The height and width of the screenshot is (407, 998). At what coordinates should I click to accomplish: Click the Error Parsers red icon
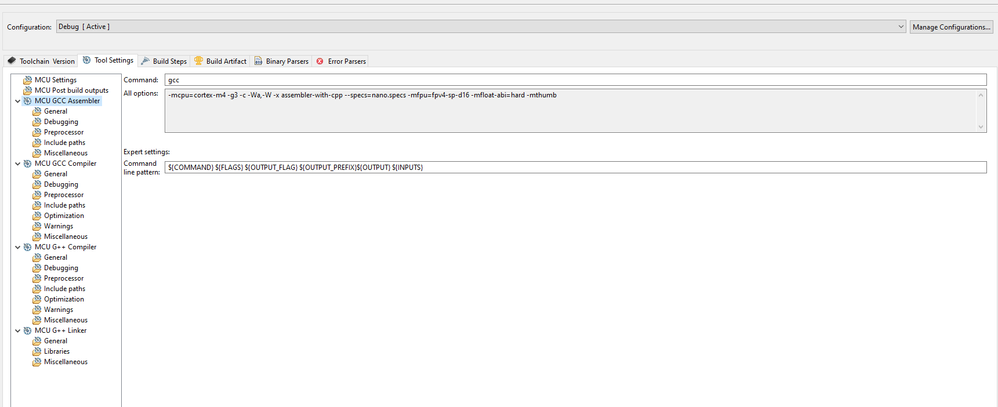[320, 61]
